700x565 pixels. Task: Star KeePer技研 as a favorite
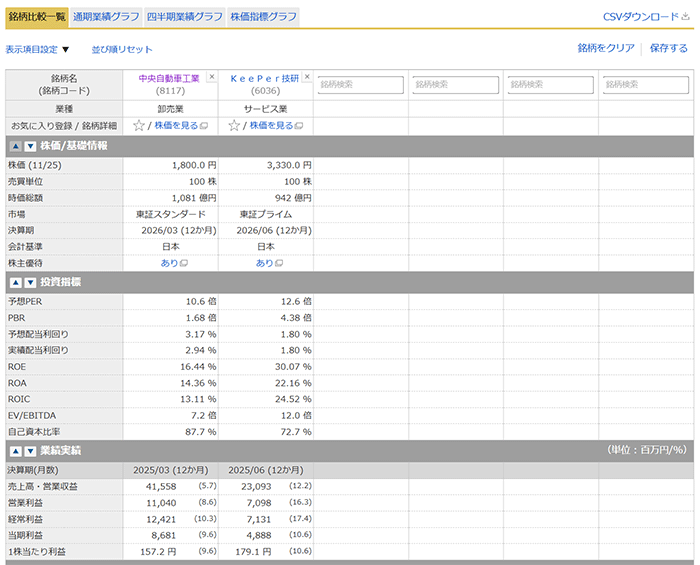[234, 126]
